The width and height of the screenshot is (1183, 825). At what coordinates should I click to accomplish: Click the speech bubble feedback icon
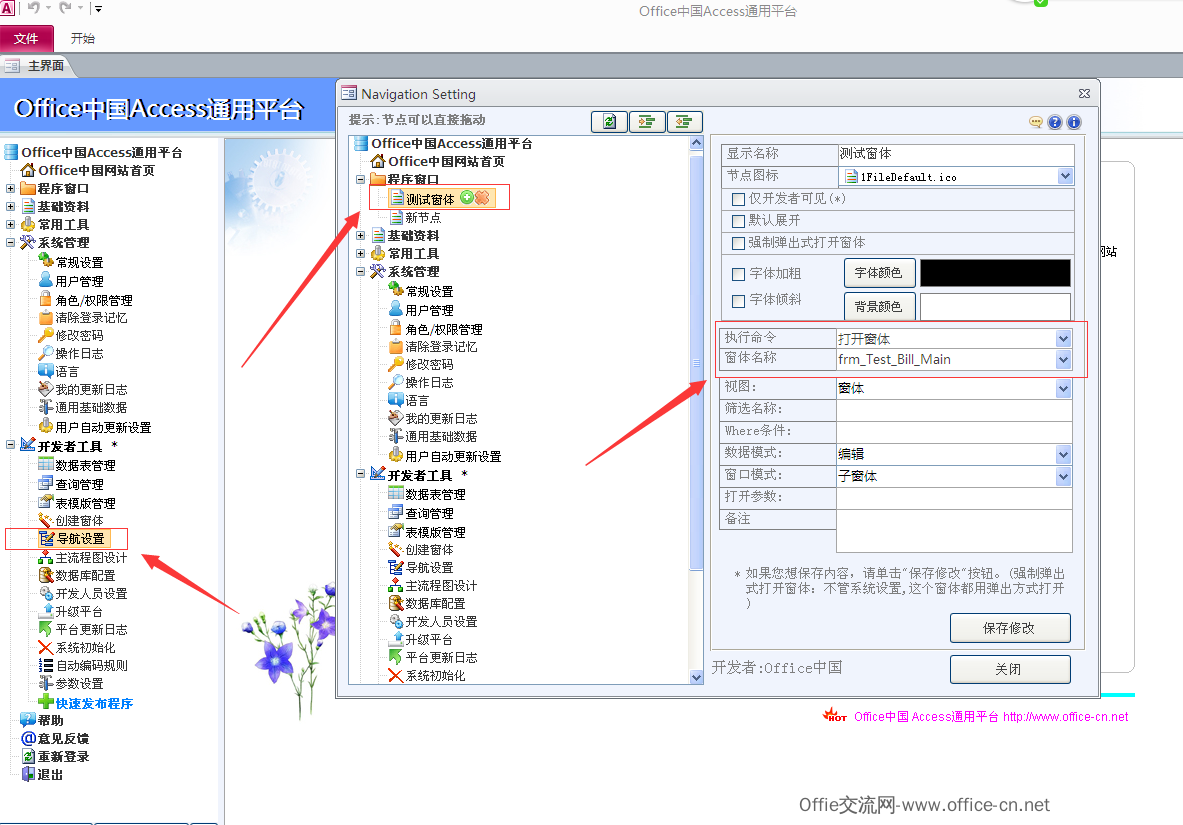[x=1036, y=122]
